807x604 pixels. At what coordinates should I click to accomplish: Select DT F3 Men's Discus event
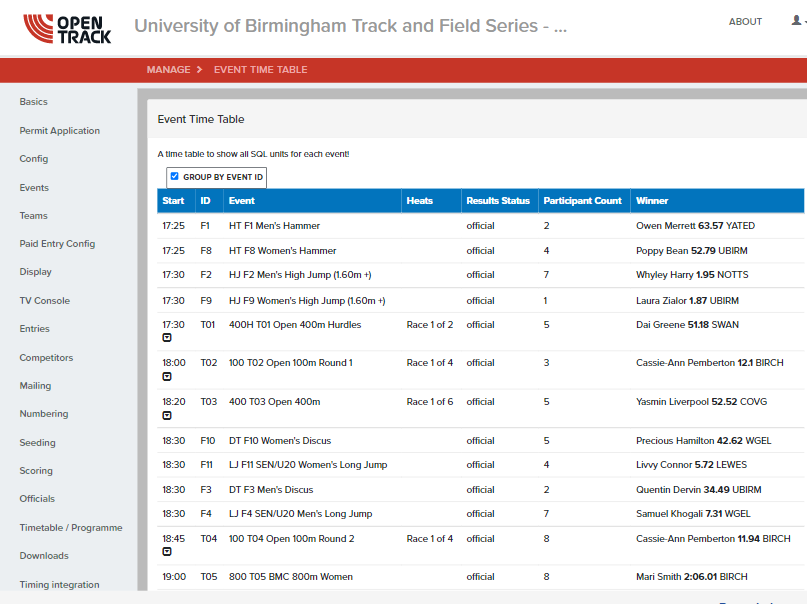[x=271, y=490]
